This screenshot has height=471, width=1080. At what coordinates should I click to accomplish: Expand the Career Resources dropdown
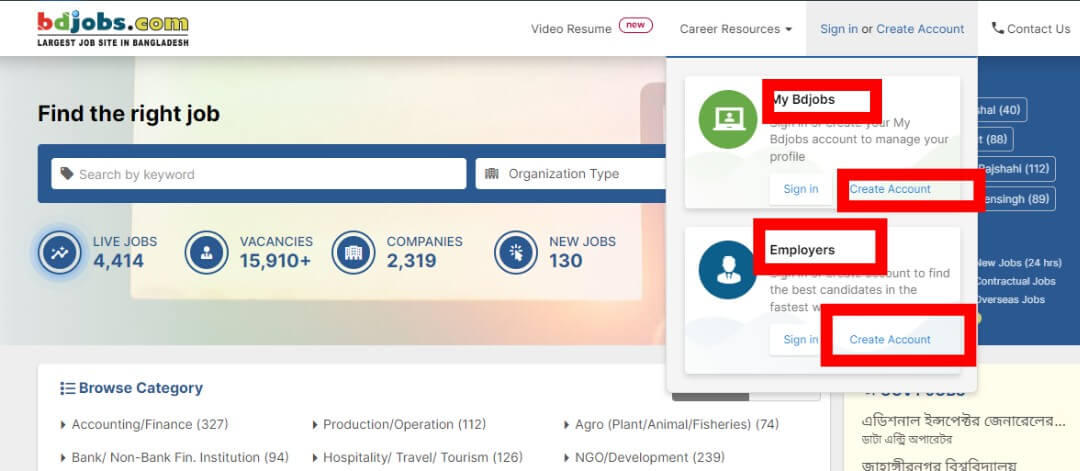coord(736,29)
